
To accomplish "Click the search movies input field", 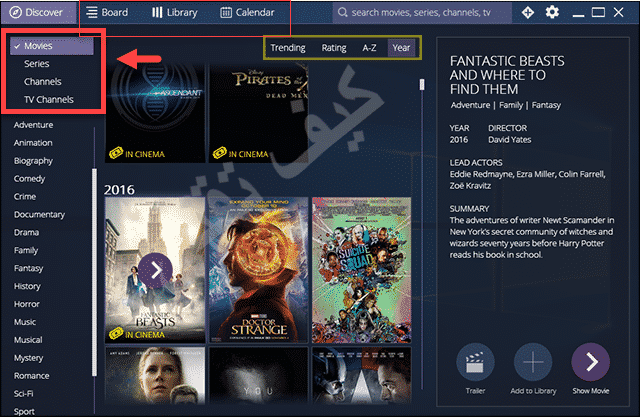I will tap(422, 13).
